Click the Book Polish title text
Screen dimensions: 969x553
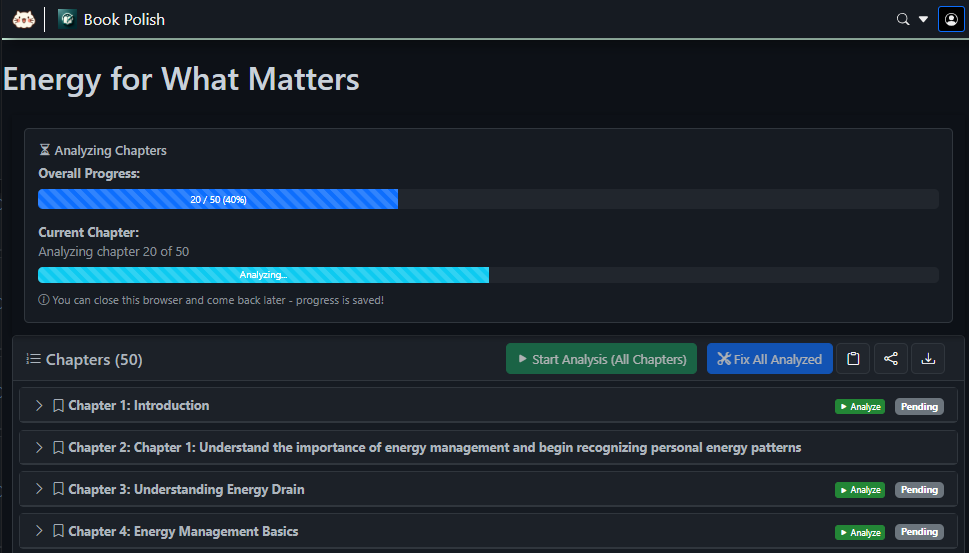(x=124, y=19)
